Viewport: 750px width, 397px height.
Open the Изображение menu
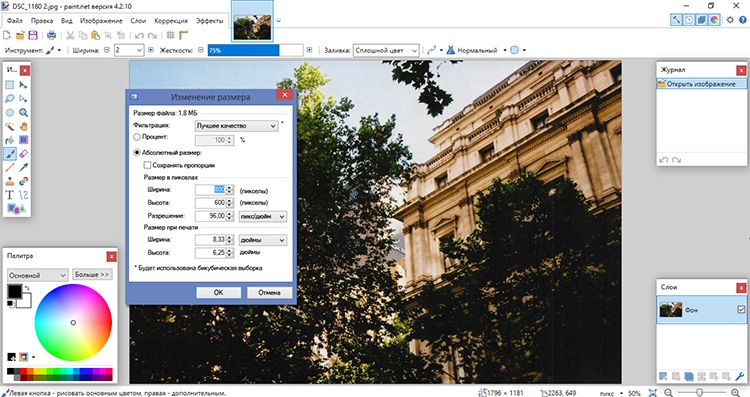[101, 21]
